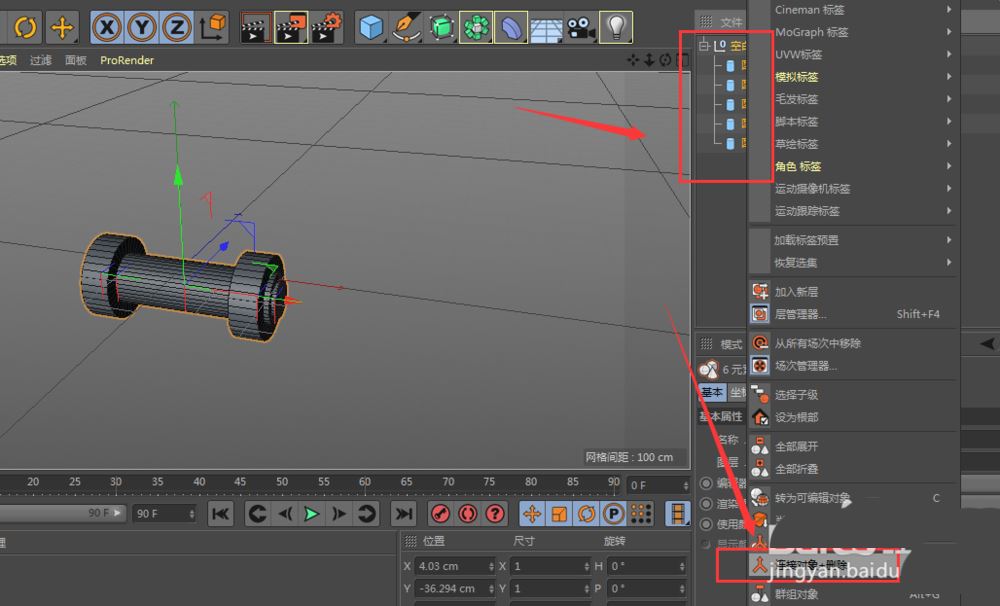Click the coordinate system icon
Screen dimensions: 1000x606
coord(212,27)
